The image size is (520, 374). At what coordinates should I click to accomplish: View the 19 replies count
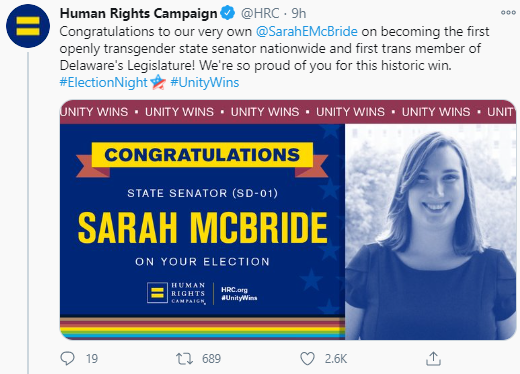tap(92, 359)
